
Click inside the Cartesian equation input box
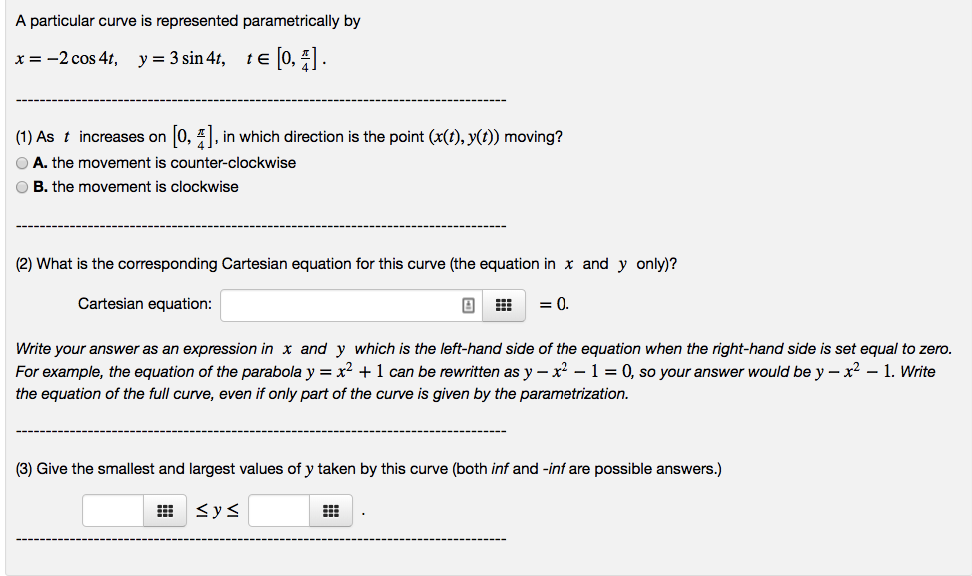[x=340, y=305]
